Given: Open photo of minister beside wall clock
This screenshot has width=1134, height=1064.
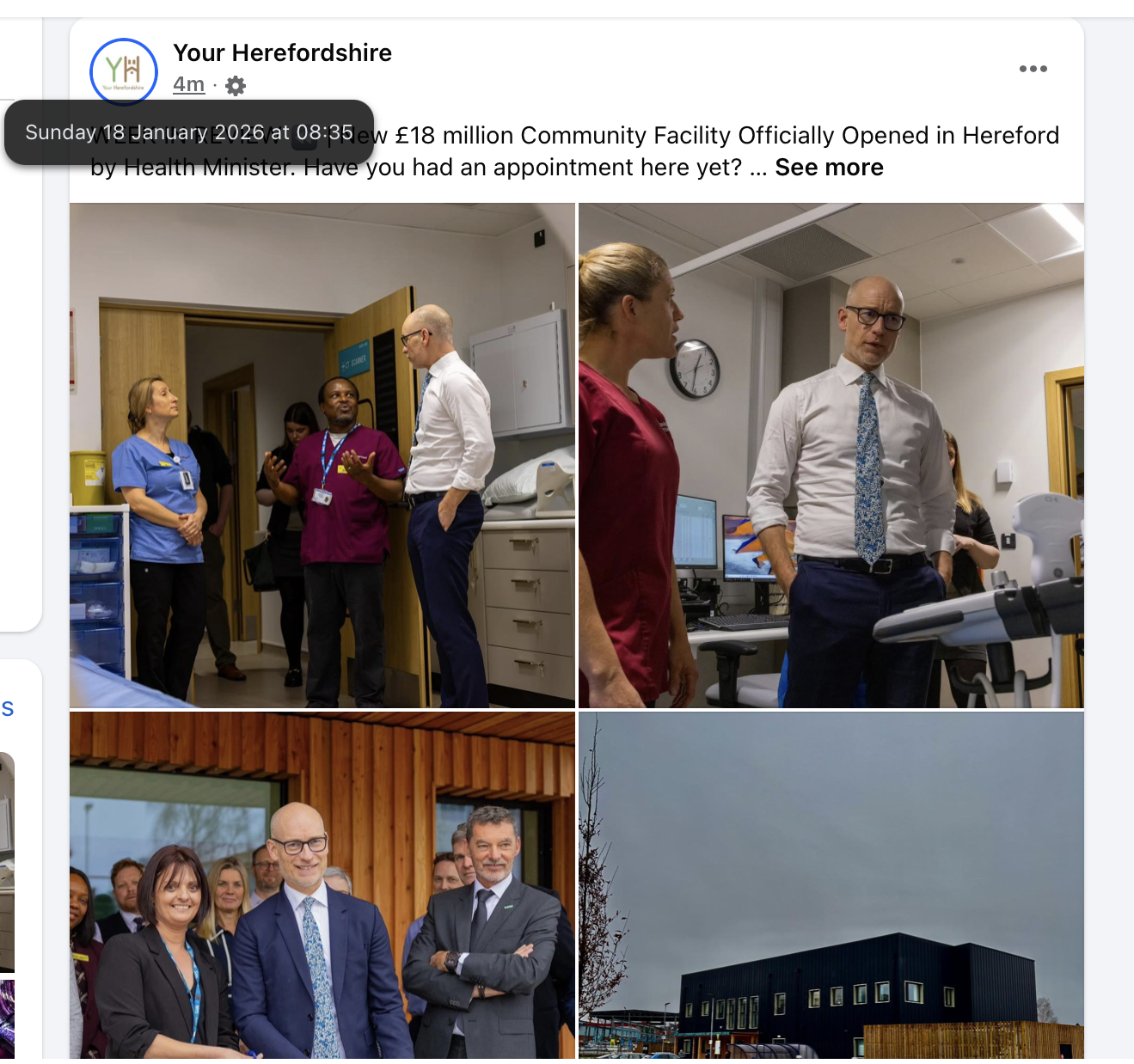Looking at the screenshot, I should point(831,456).
